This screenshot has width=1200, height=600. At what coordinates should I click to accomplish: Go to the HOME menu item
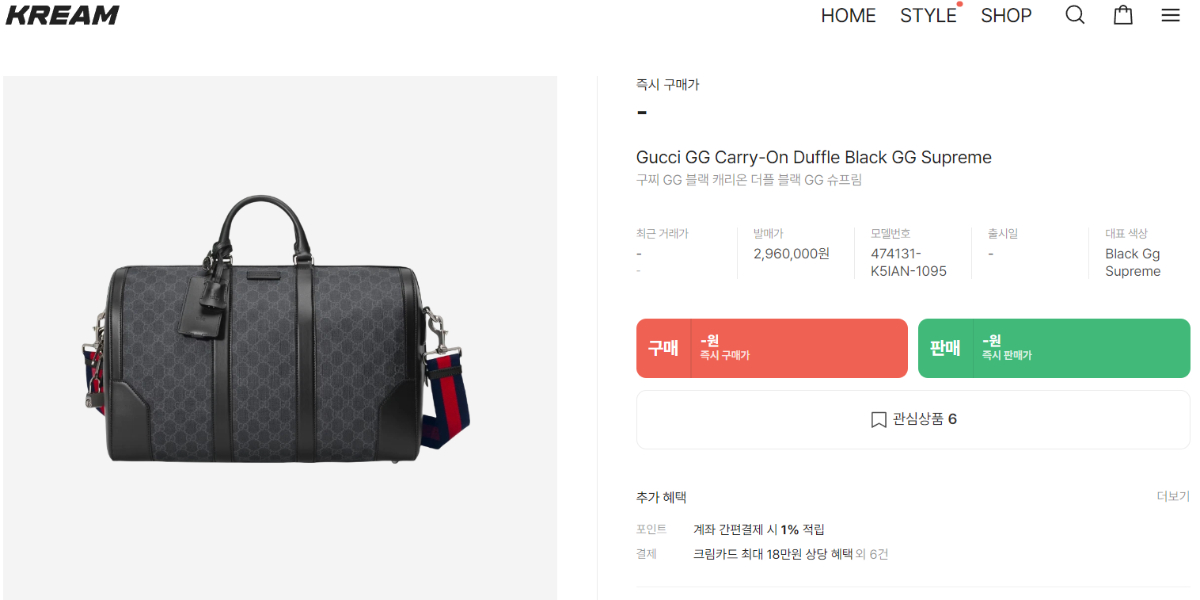848,15
